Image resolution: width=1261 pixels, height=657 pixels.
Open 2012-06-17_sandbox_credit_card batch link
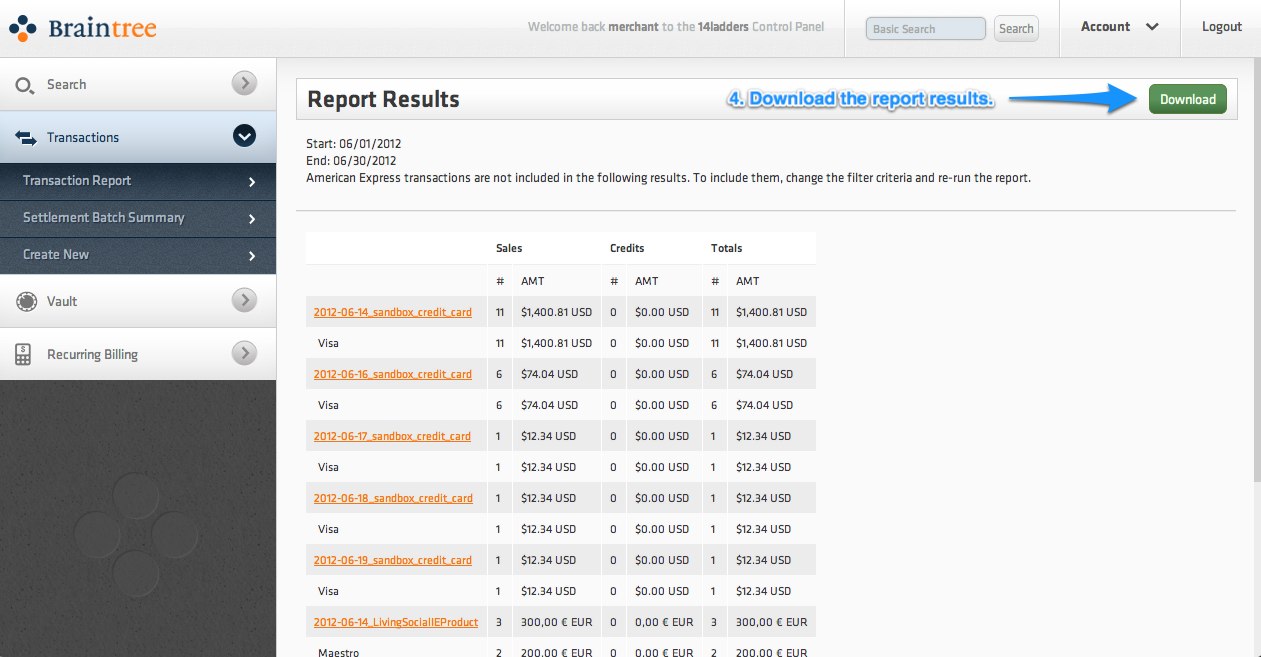pos(392,436)
